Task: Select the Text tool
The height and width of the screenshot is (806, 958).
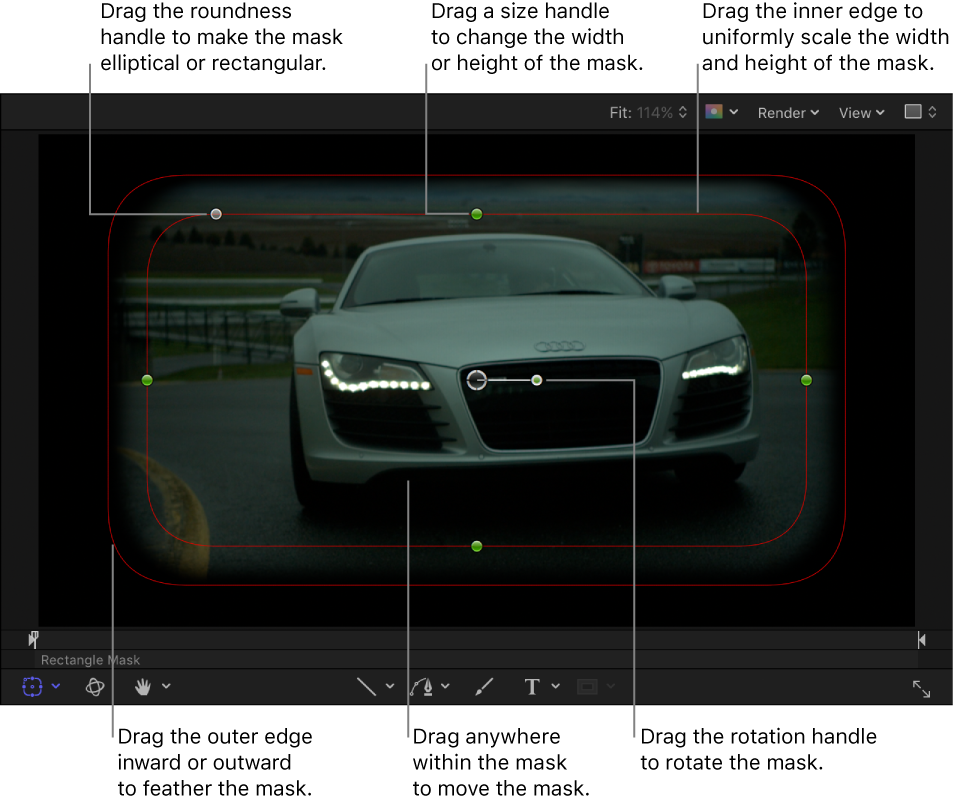Action: [530, 687]
